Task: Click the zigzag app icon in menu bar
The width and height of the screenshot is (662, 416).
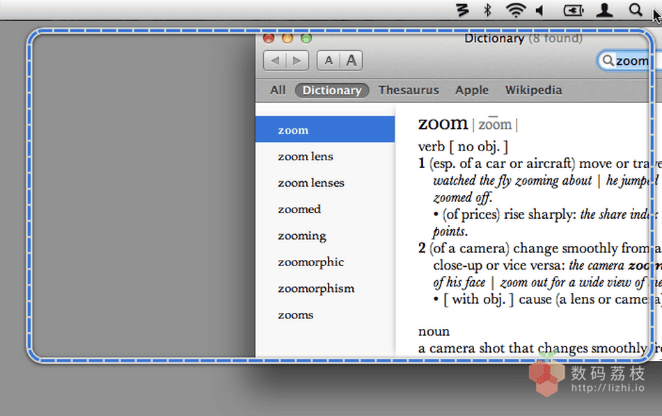Action: pyautogui.click(x=463, y=10)
